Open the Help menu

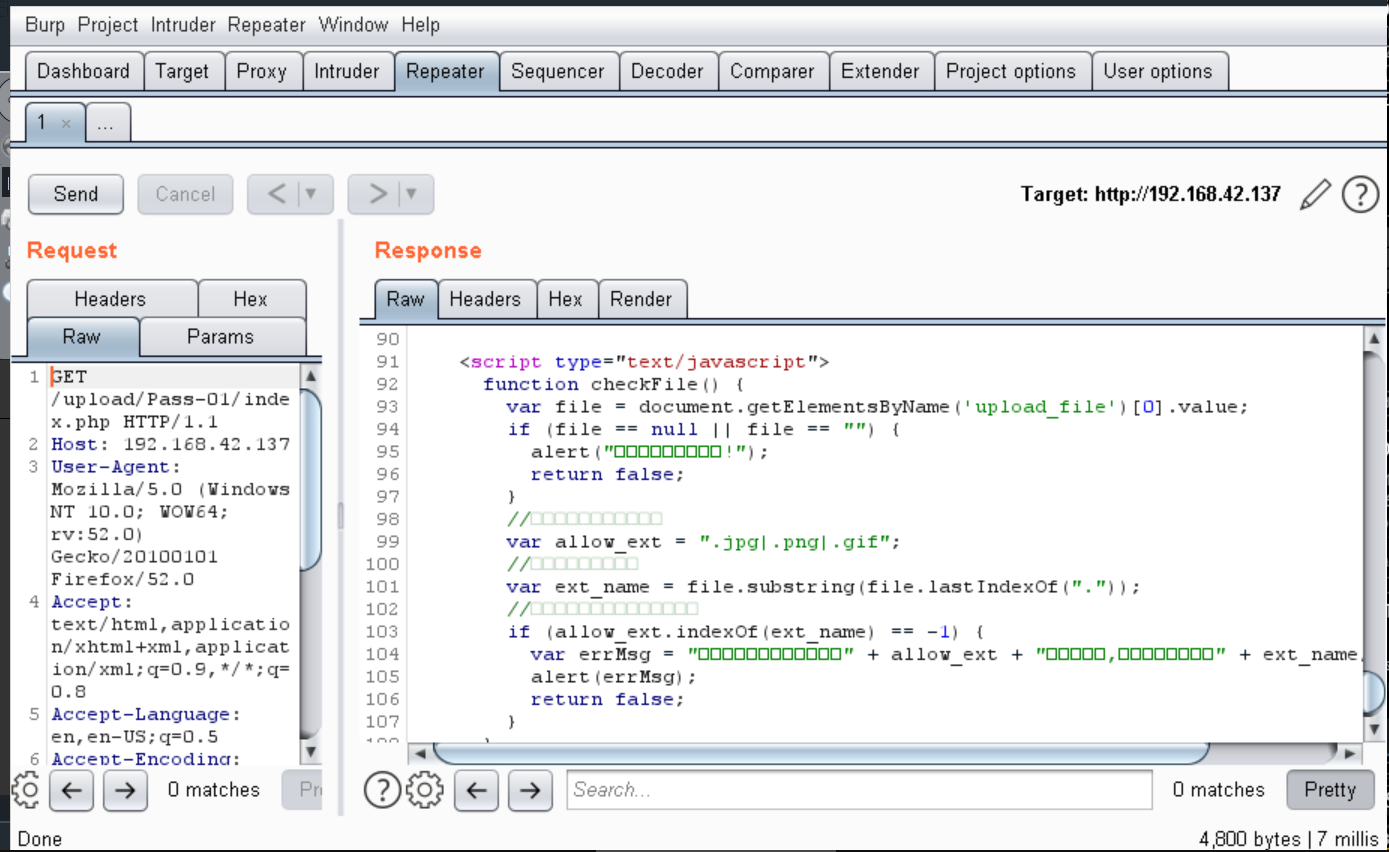421,25
